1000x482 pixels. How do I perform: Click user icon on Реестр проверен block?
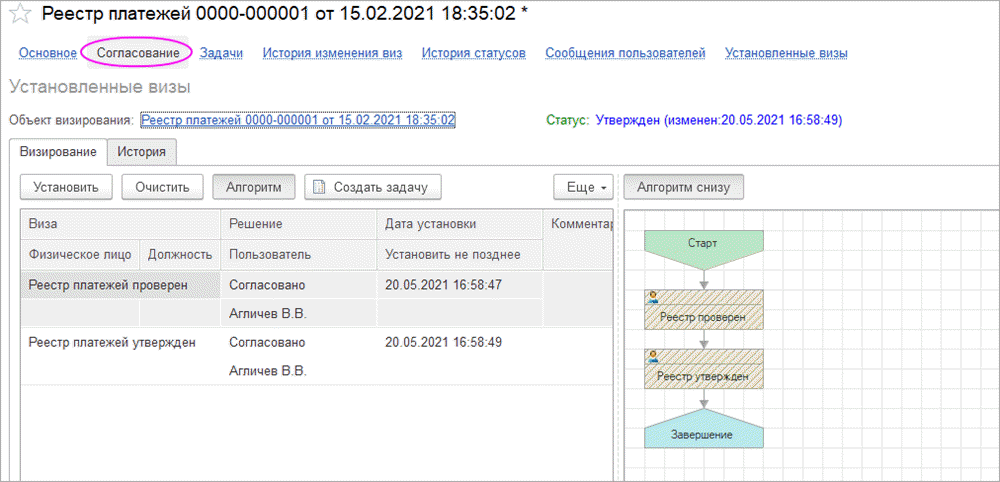[x=653, y=297]
